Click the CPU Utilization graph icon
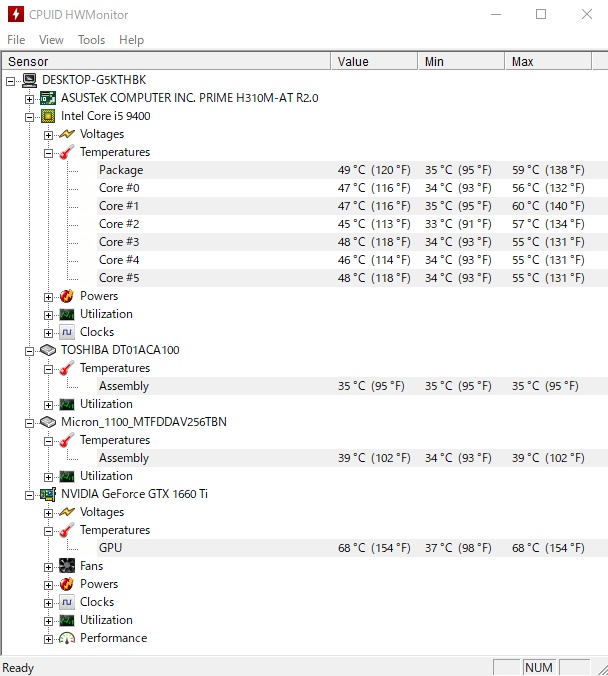Image resolution: width=608 pixels, height=676 pixels. 67,314
